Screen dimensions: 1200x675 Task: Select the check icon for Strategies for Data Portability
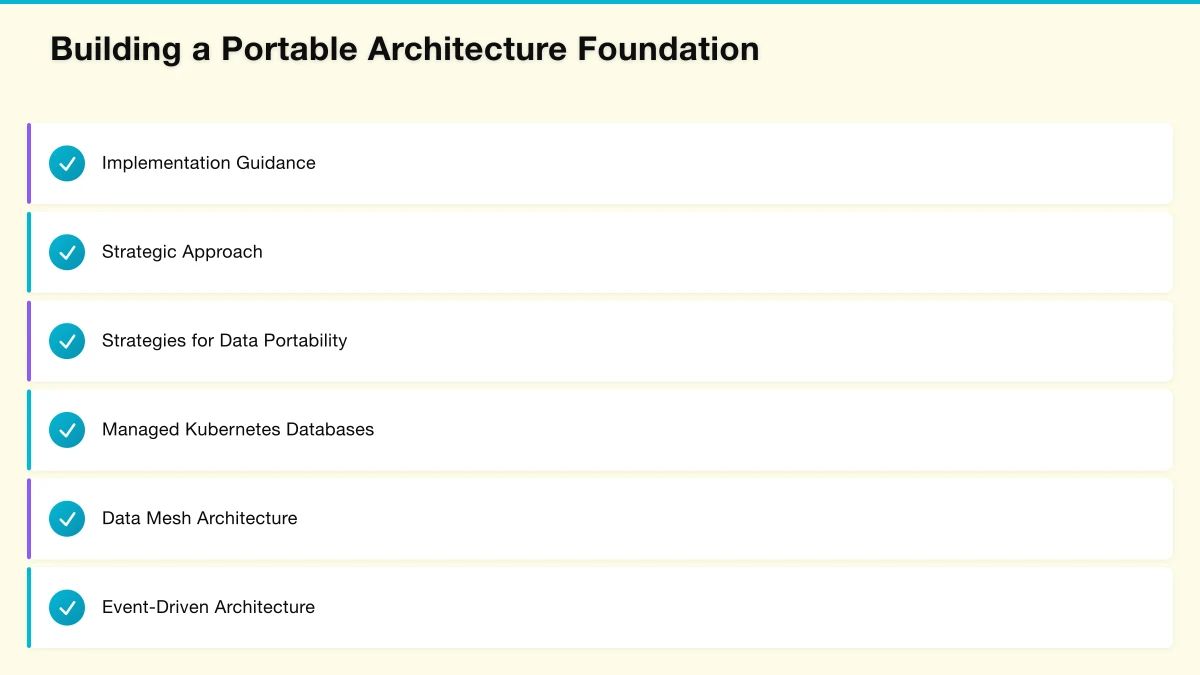(67, 341)
